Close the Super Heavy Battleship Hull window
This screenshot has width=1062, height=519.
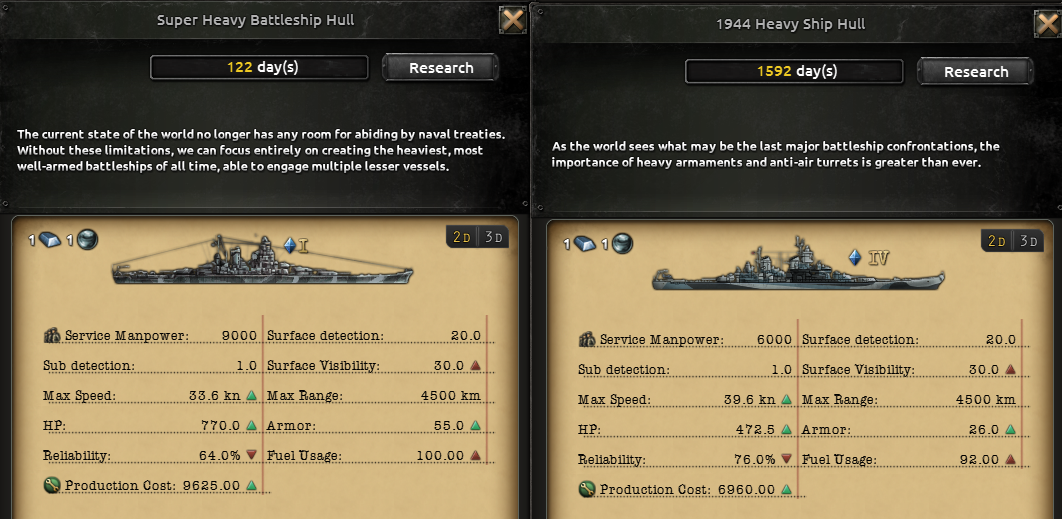point(513,20)
